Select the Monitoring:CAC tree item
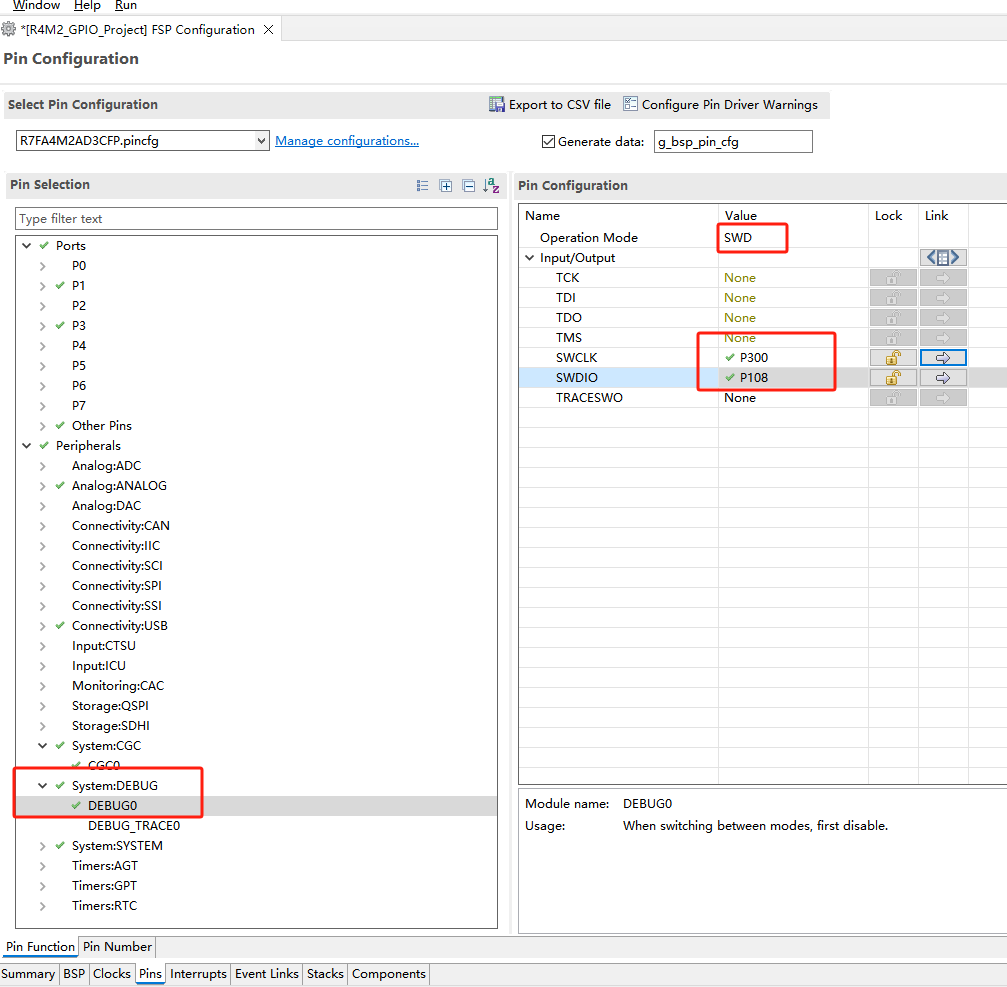1007x987 pixels. click(118, 686)
